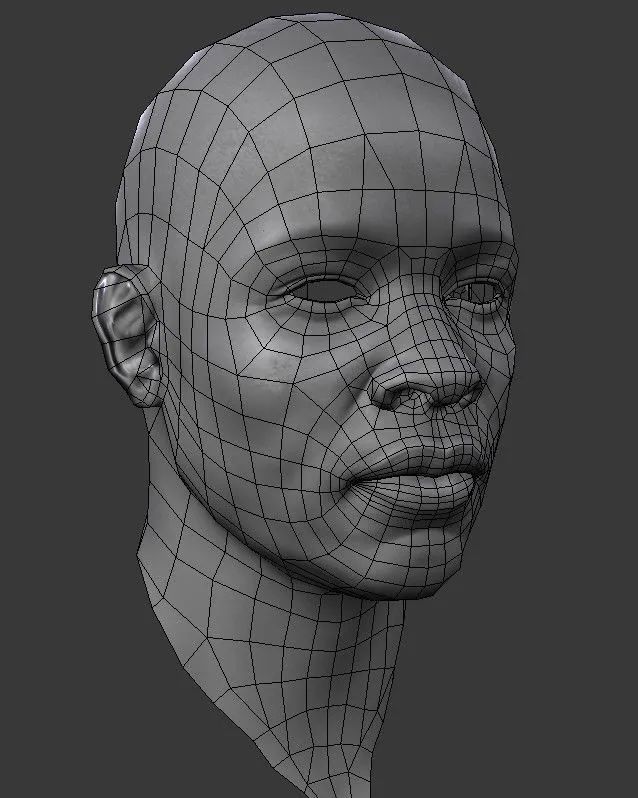Click the larger eye socket nearest the ear
This screenshot has width=638, height=798.
(x=320, y=291)
